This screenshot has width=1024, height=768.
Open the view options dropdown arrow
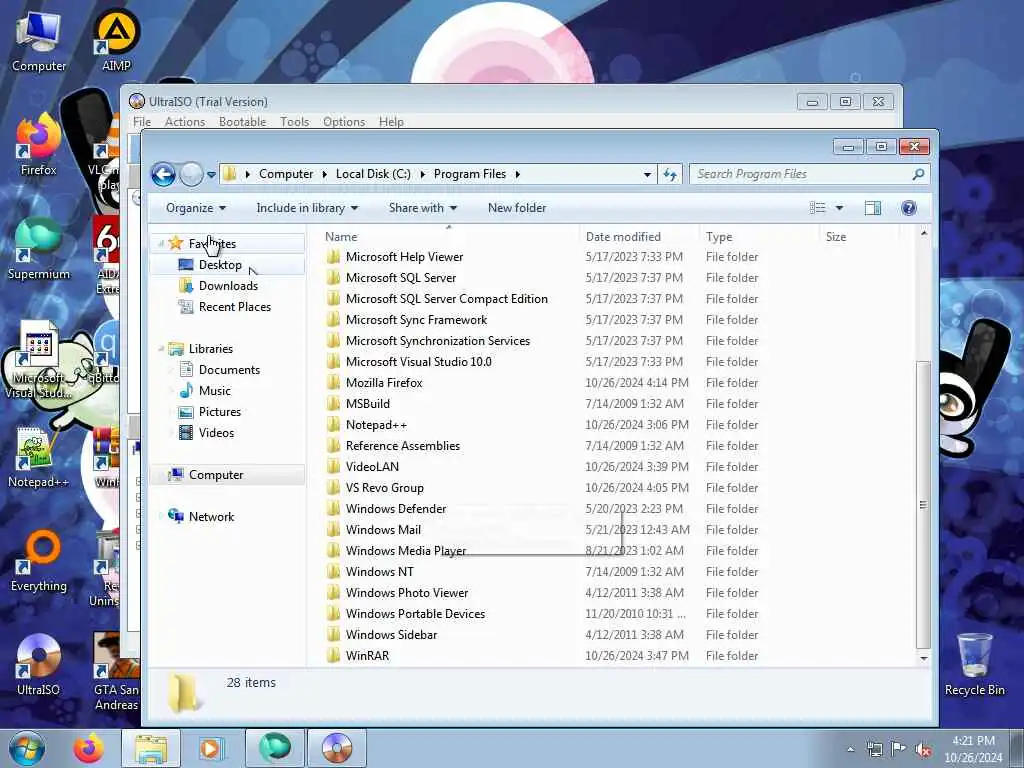[840, 208]
